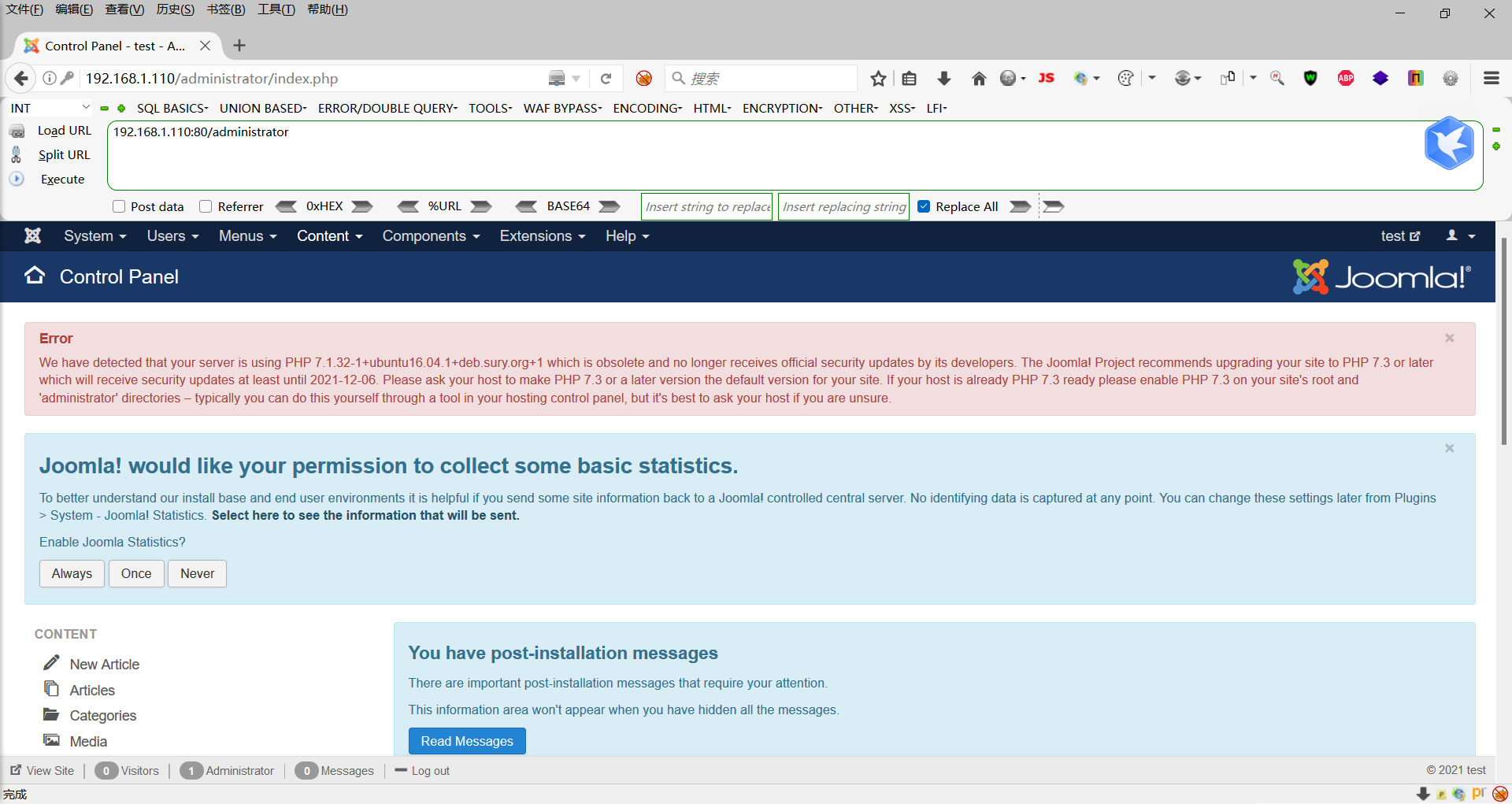Expand the XSS menu
1512x804 pixels.
point(902,108)
